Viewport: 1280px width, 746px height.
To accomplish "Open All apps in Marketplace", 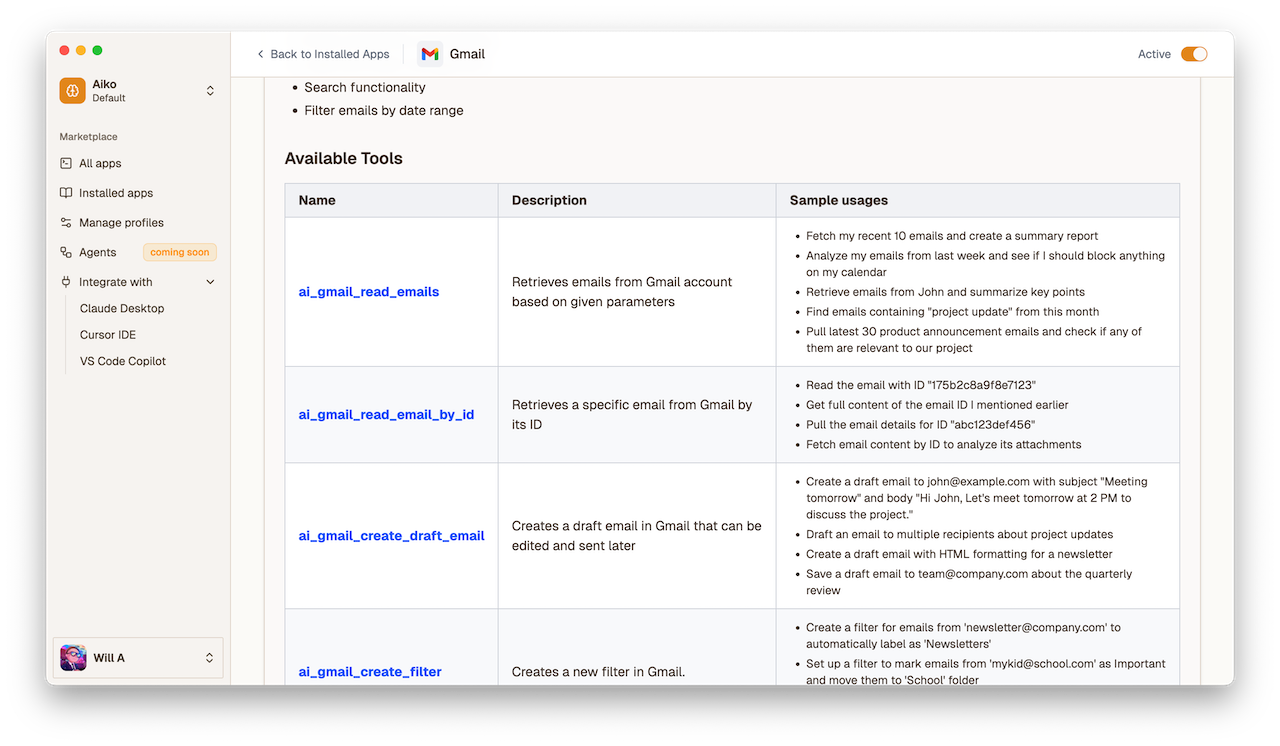I will point(100,163).
